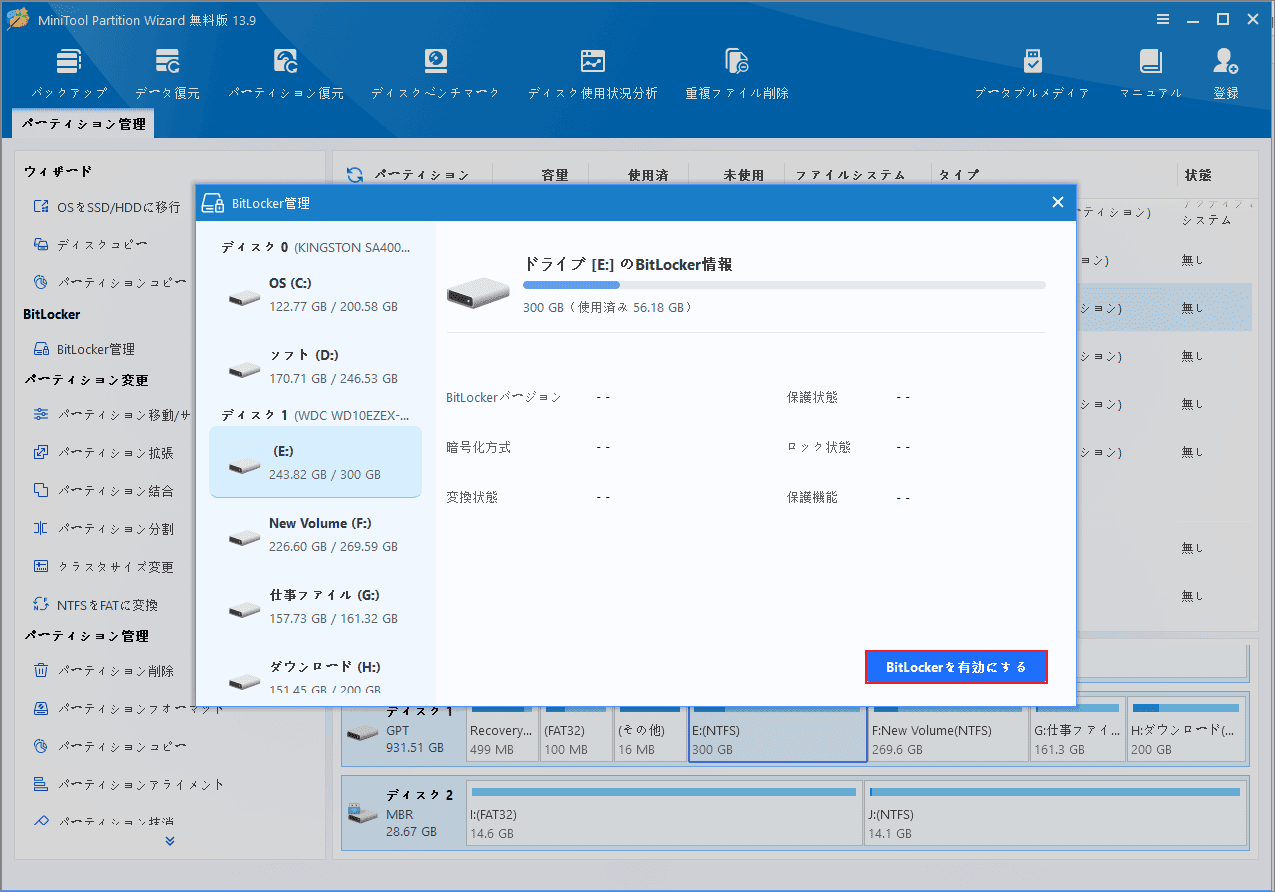1275x892 pixels.
Task: Choose パーティション削除 in the sidebar
Action: tap(104, 671)
